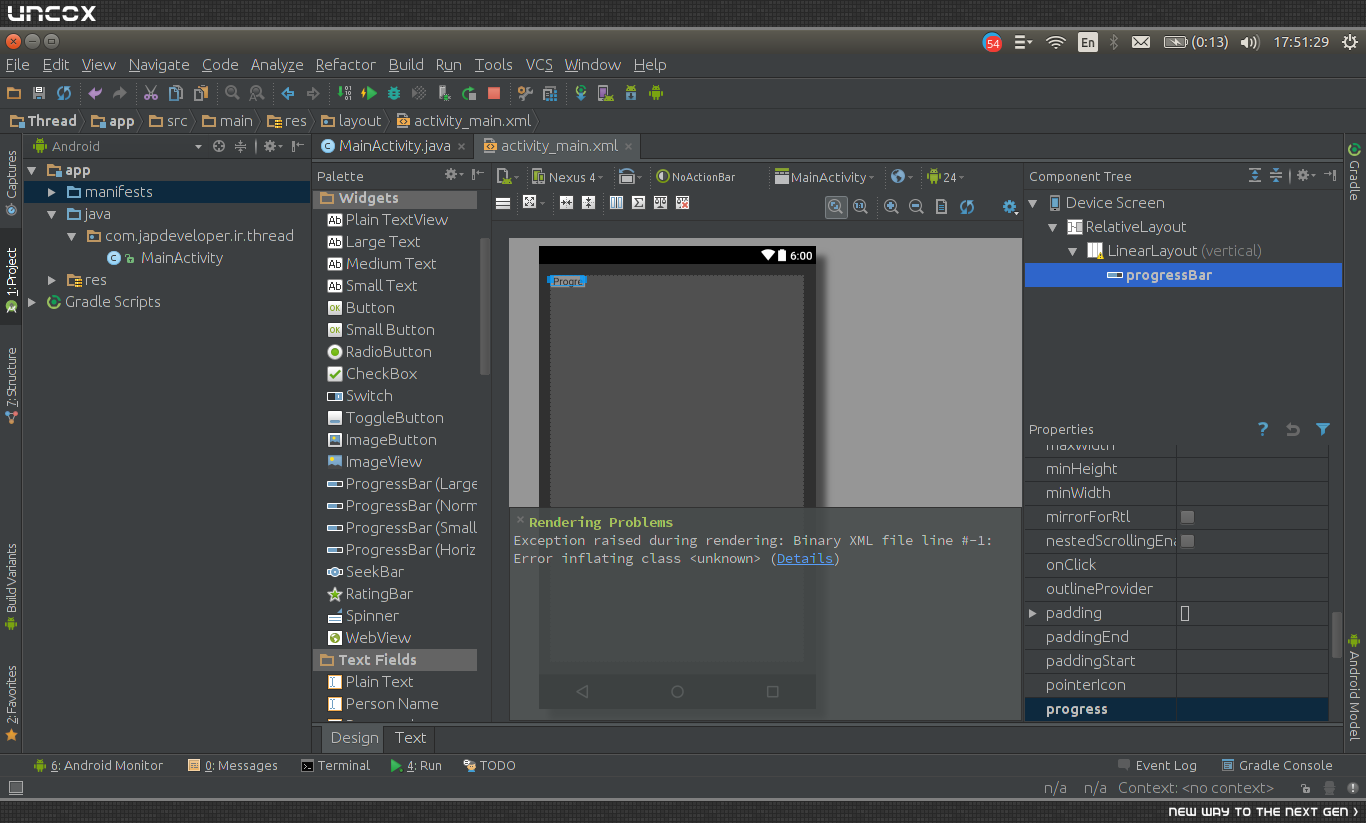Viewport: 1366px width, 823px height.
Task: Click the 1:1 actual size zoom icon
Action: [x=860, y=207]
